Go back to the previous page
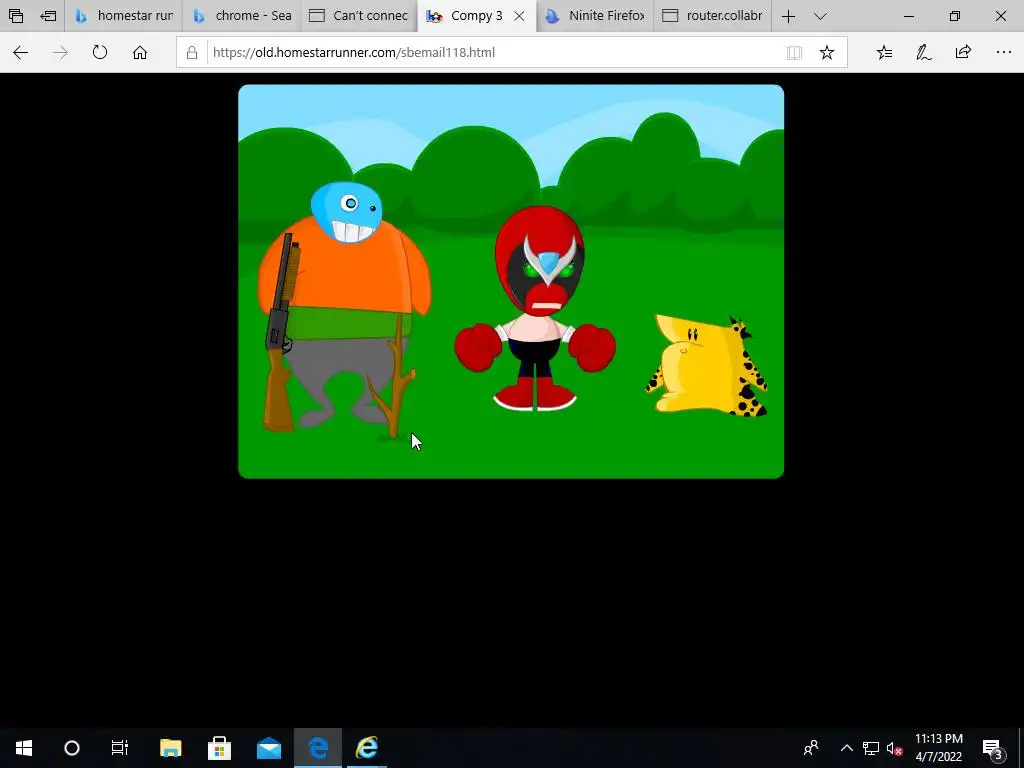 (20, 52)
